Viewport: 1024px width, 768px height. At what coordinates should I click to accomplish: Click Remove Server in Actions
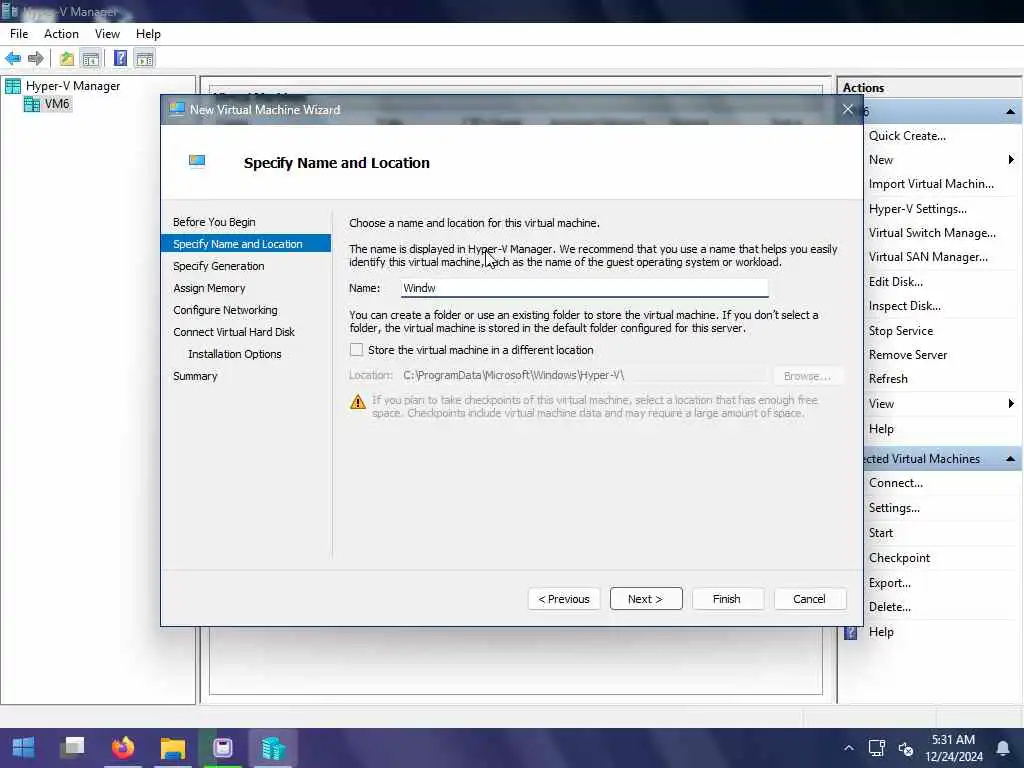point(908,355)
